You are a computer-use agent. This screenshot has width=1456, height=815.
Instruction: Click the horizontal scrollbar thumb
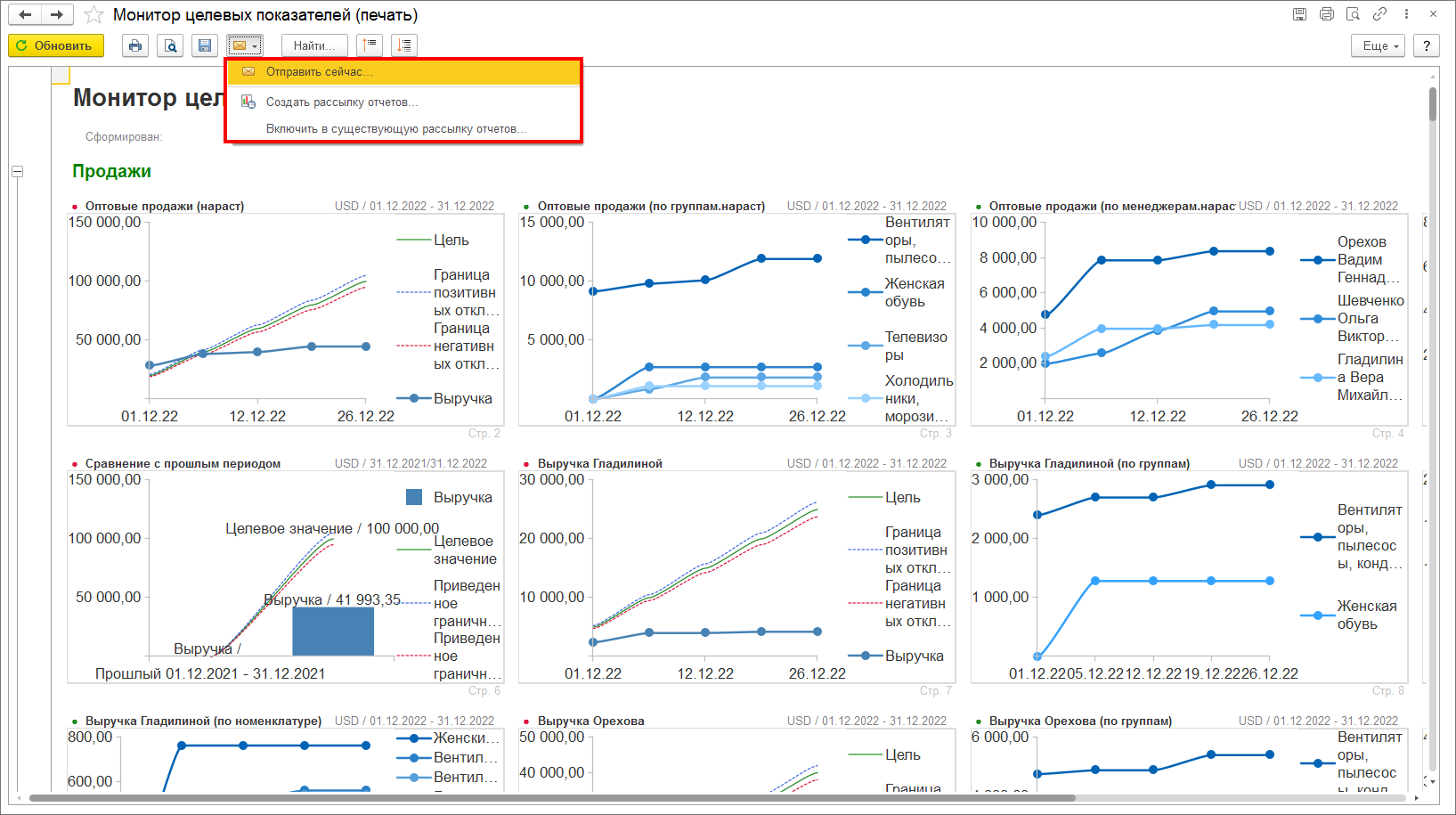(x=552, y=798)
